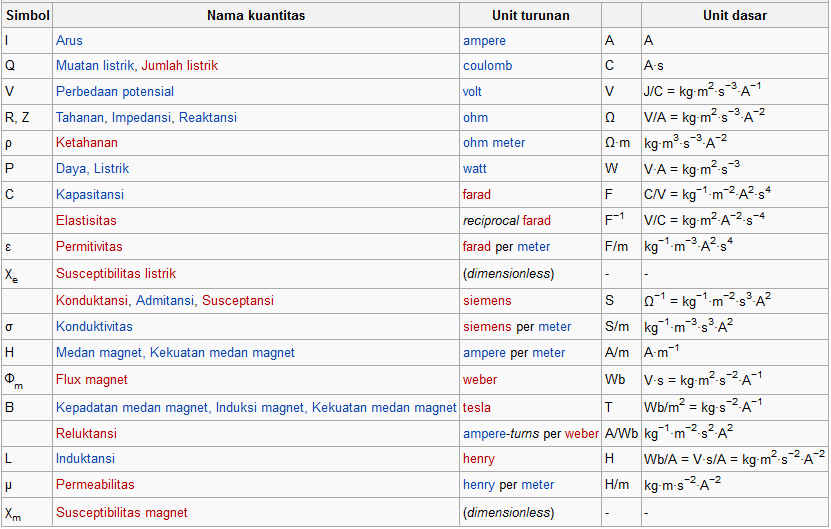Open the ohm meter link

point(494,143)
